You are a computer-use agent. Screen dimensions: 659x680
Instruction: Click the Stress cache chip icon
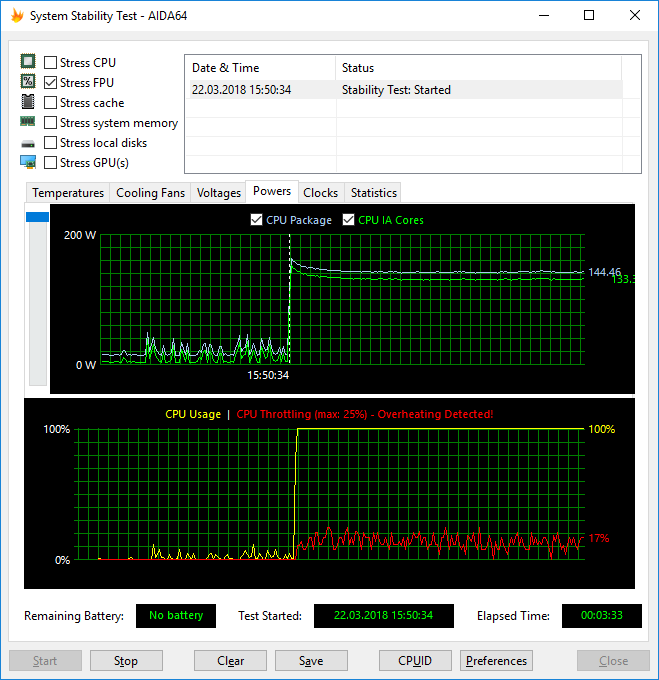coord(28,101)
